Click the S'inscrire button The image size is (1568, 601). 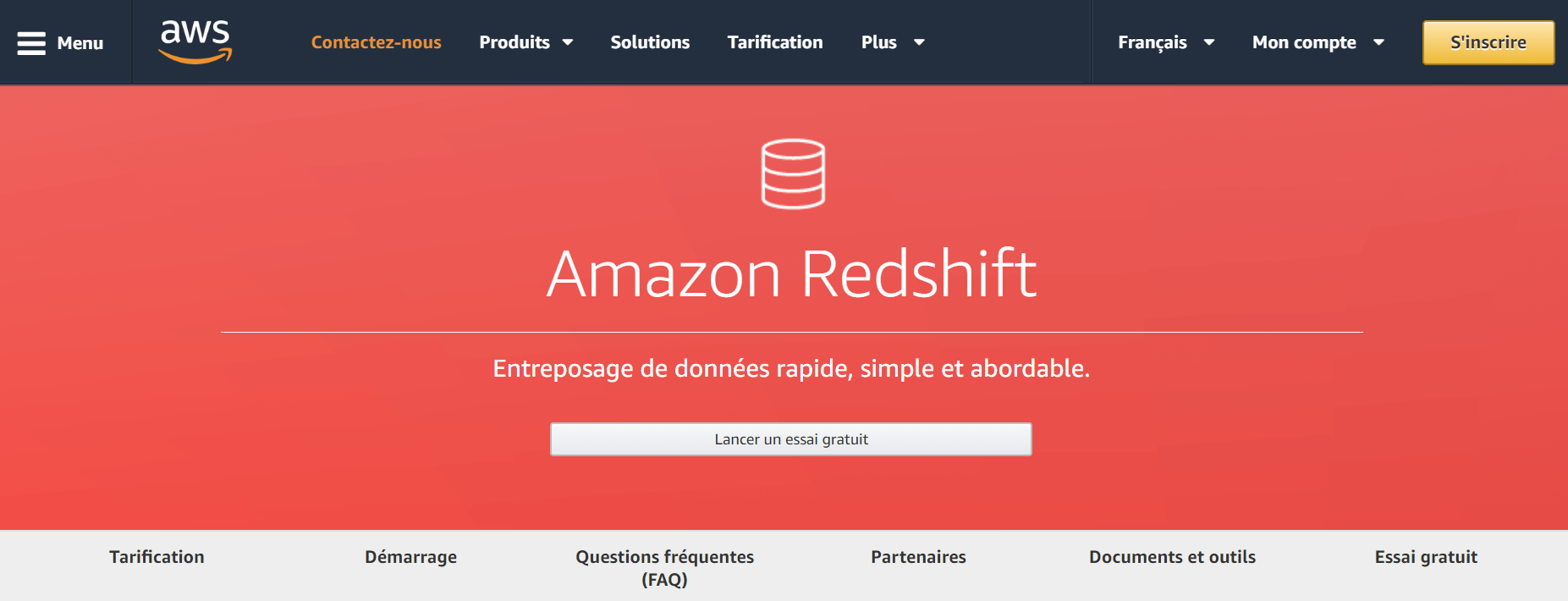(1488, 42)
